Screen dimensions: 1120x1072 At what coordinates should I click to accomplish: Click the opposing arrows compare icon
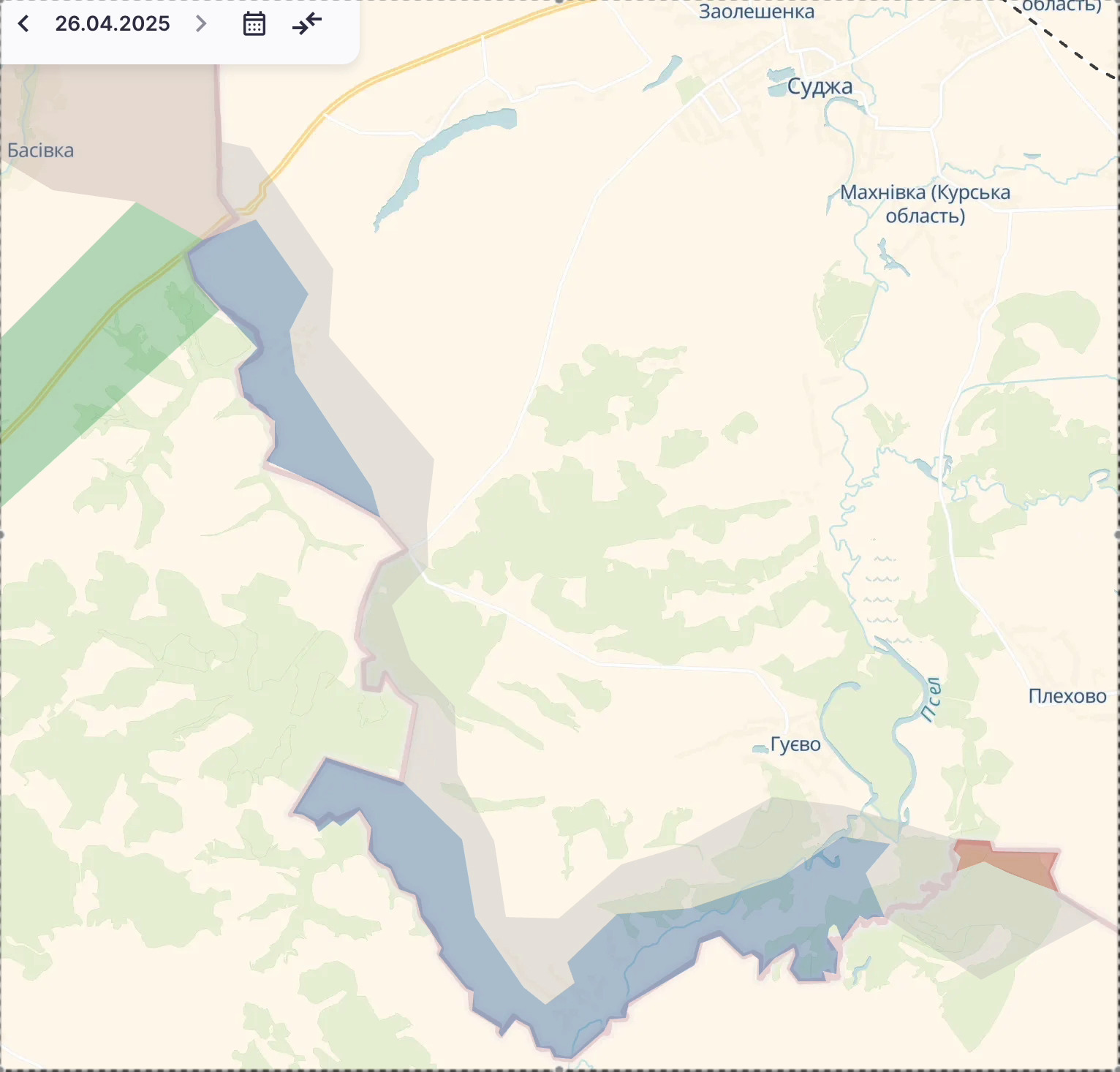tap(307, 24)
